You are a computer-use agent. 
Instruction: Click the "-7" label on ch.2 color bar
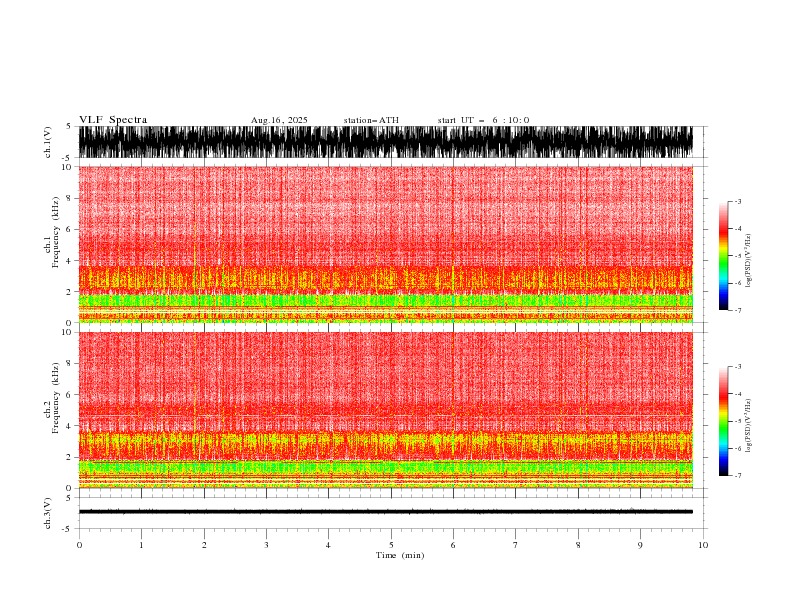click(x=737, y=476)
